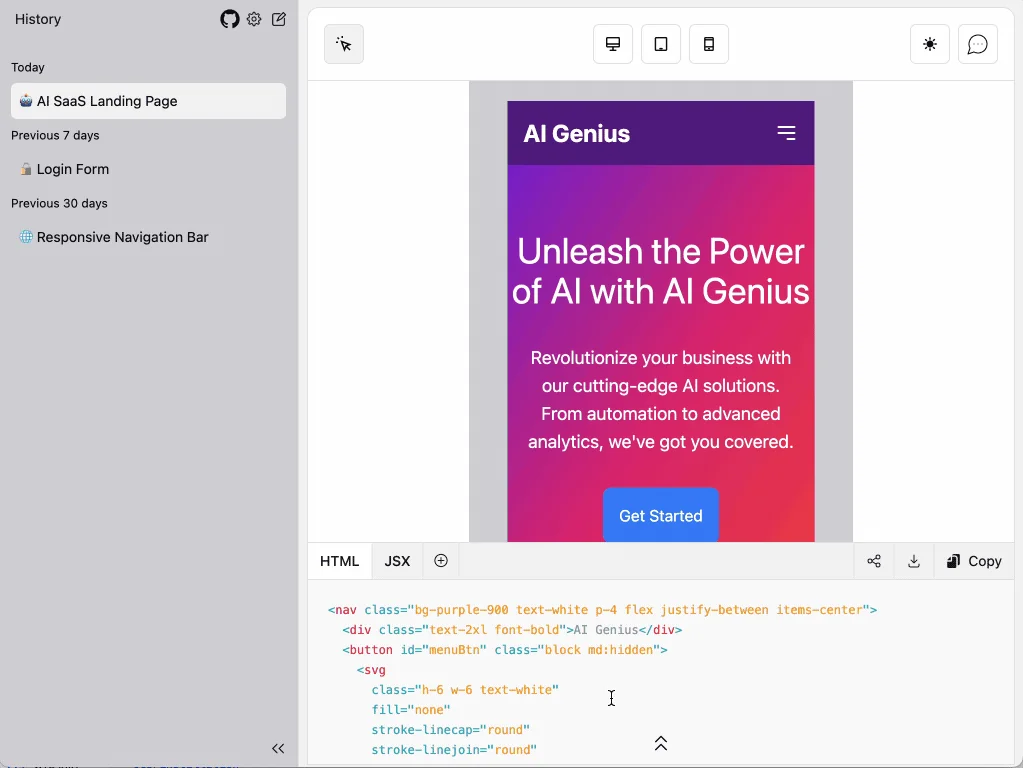
Task: Switch preview to mobile viewport
Action: click(x=708, y=44)
